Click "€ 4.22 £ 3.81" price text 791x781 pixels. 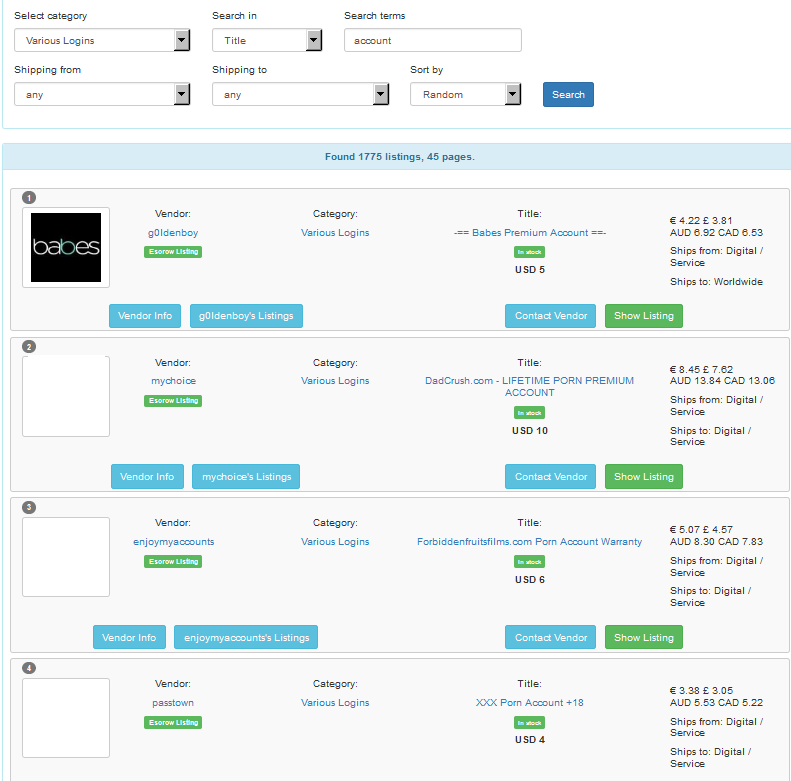701,220
